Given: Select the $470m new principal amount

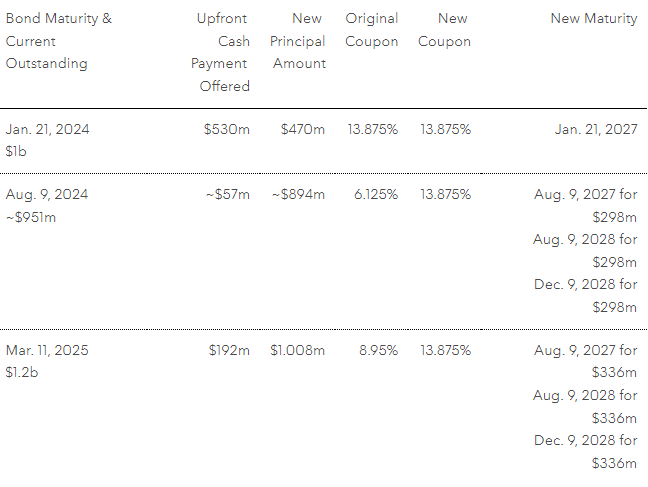Looking at the screenshot, I should [303, 129].
